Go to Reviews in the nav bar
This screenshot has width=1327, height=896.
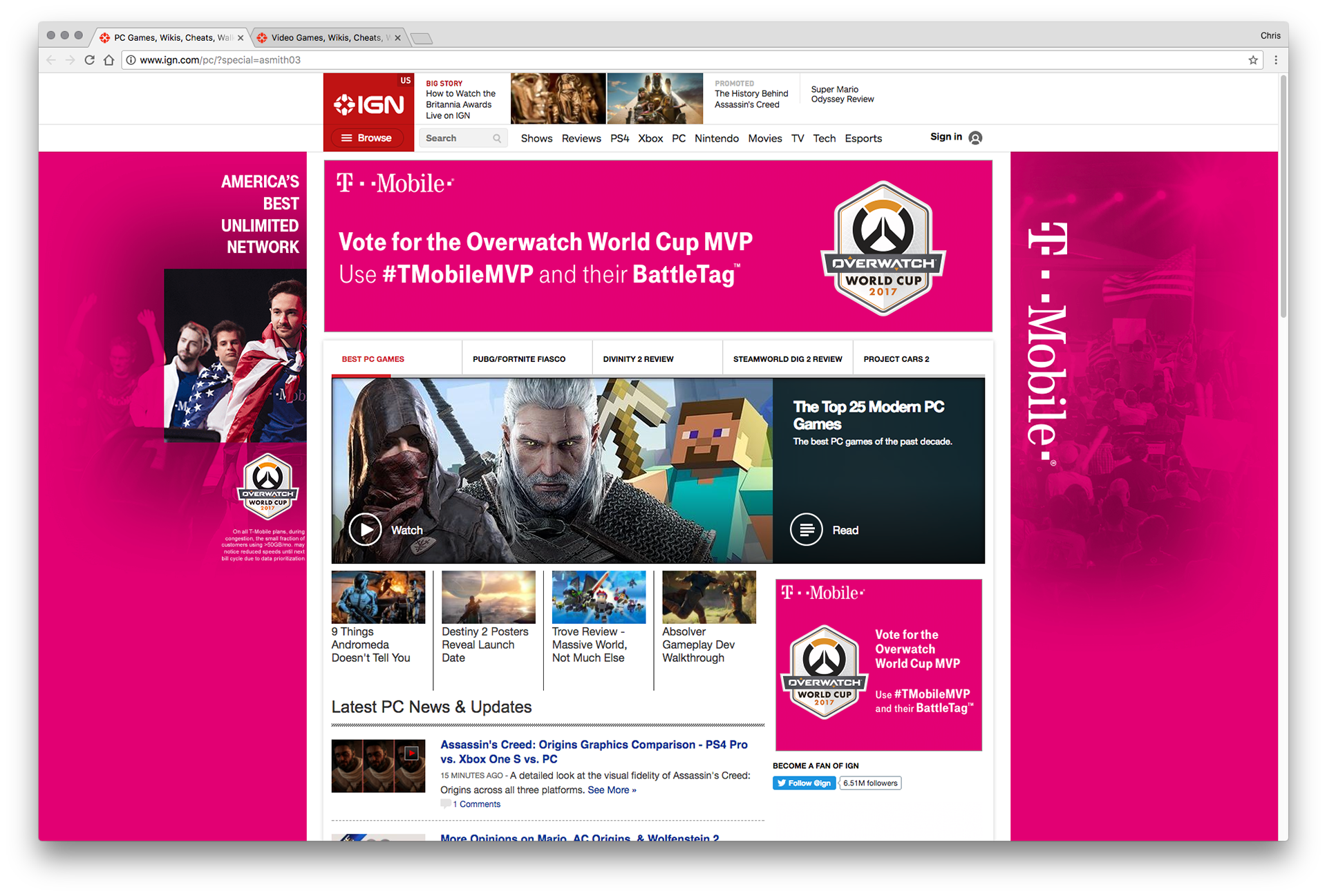tap(581, 138)
